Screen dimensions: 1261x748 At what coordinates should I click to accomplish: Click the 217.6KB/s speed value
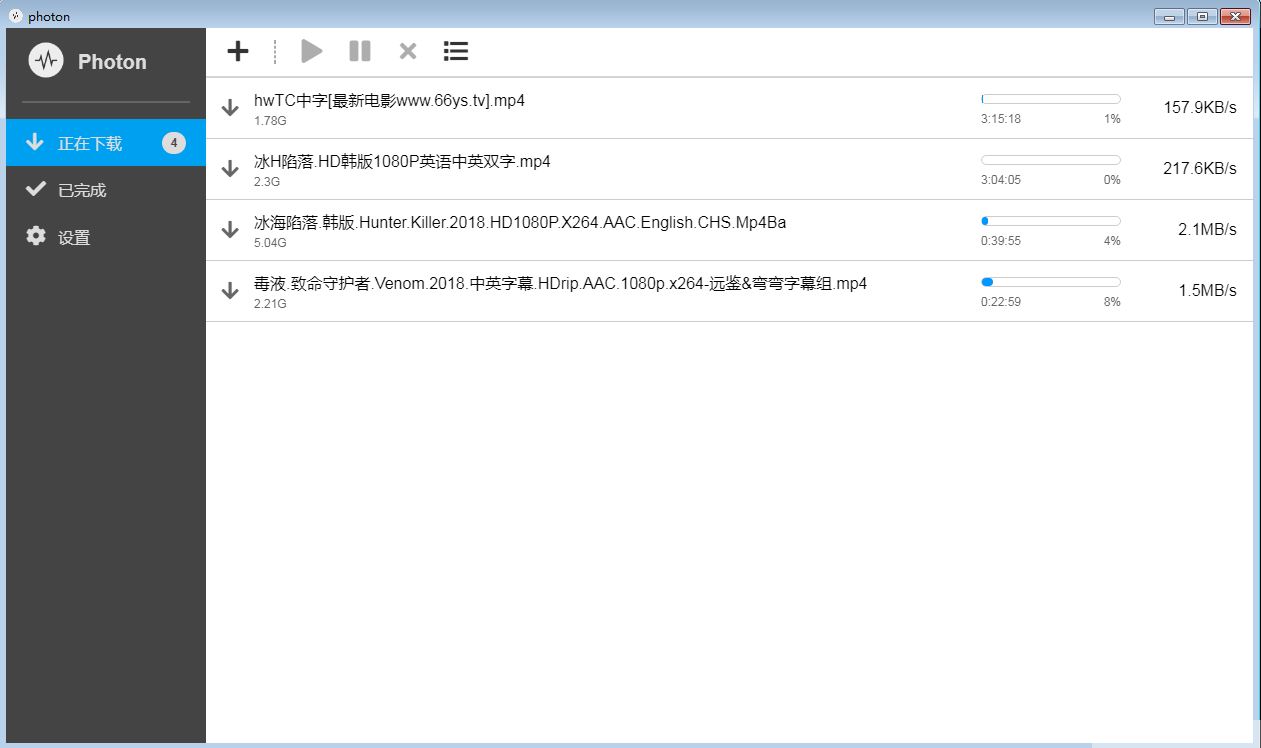click(1200, 169)
